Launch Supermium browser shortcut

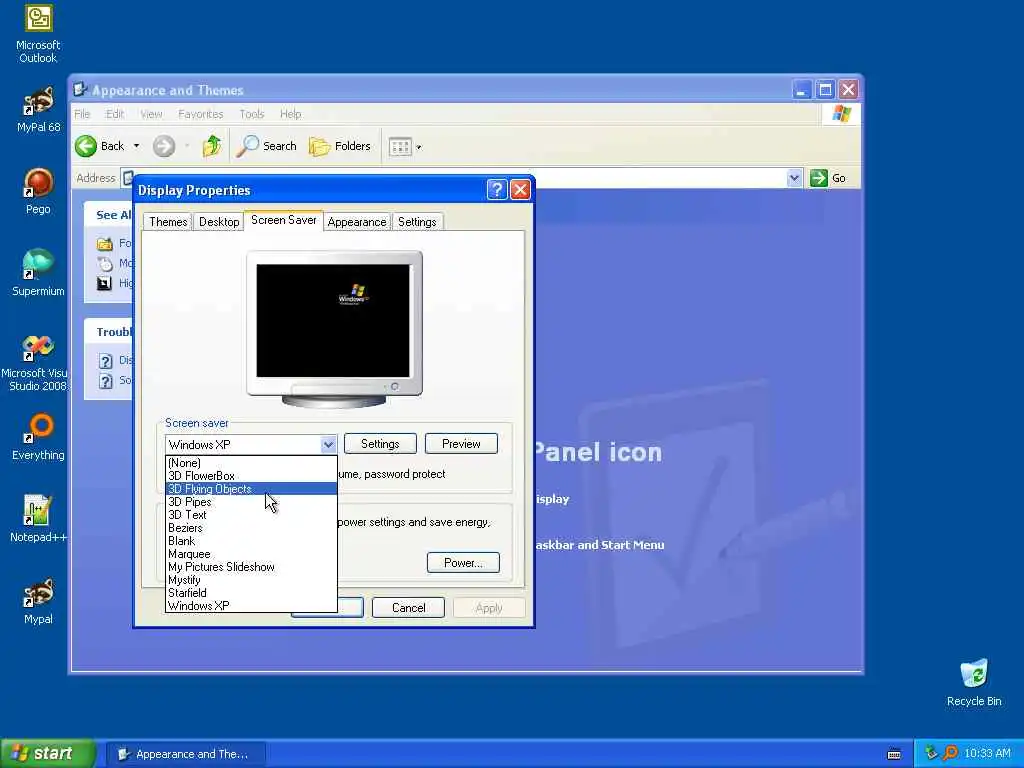coord(38,273)
